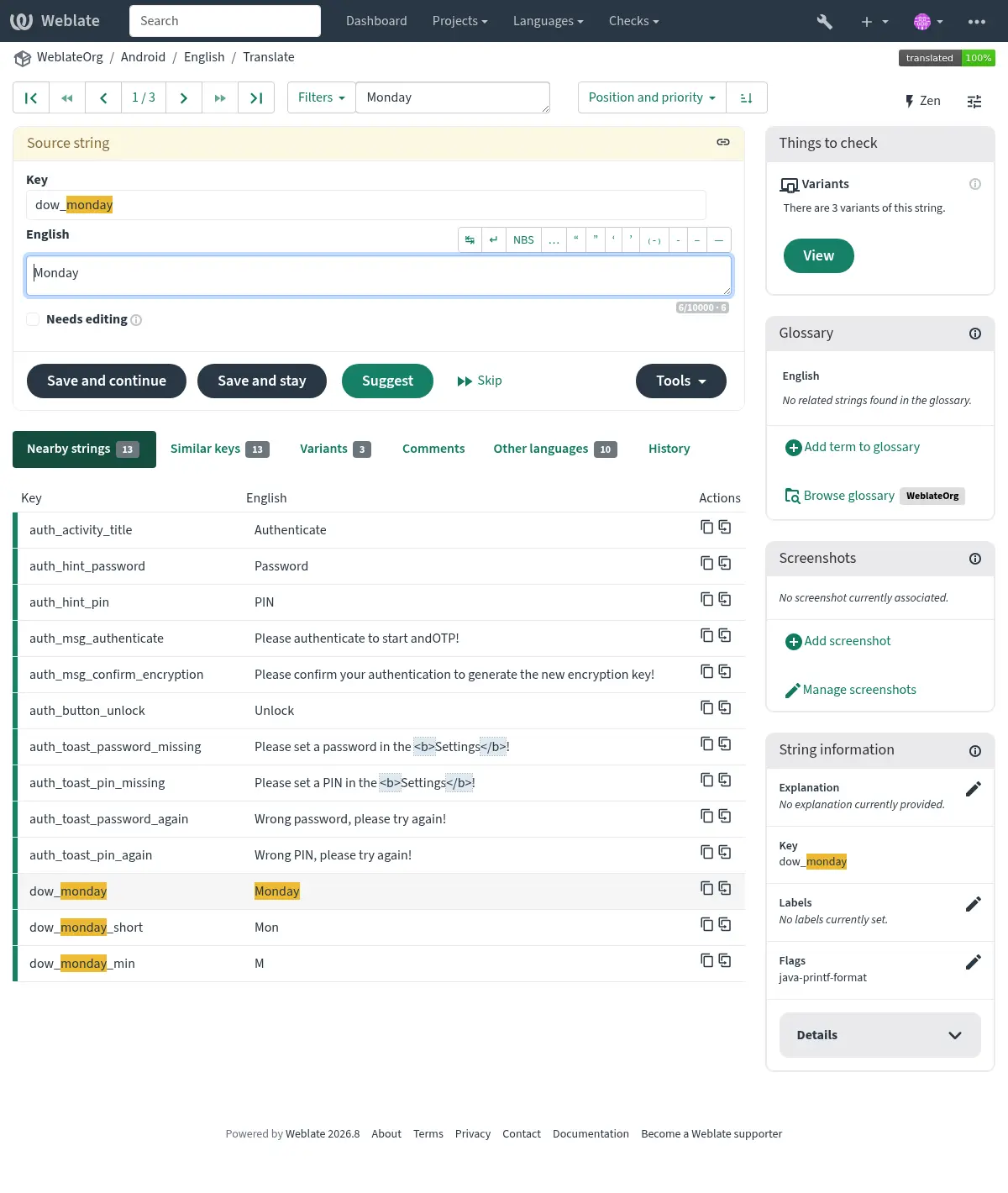Open the Filters dropdown
This screenshot has width=1008, height=1193.
[322, 98]
